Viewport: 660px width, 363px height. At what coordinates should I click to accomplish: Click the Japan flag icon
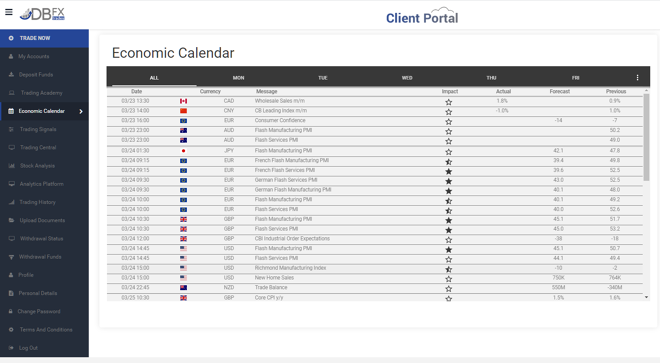[184, 151]
